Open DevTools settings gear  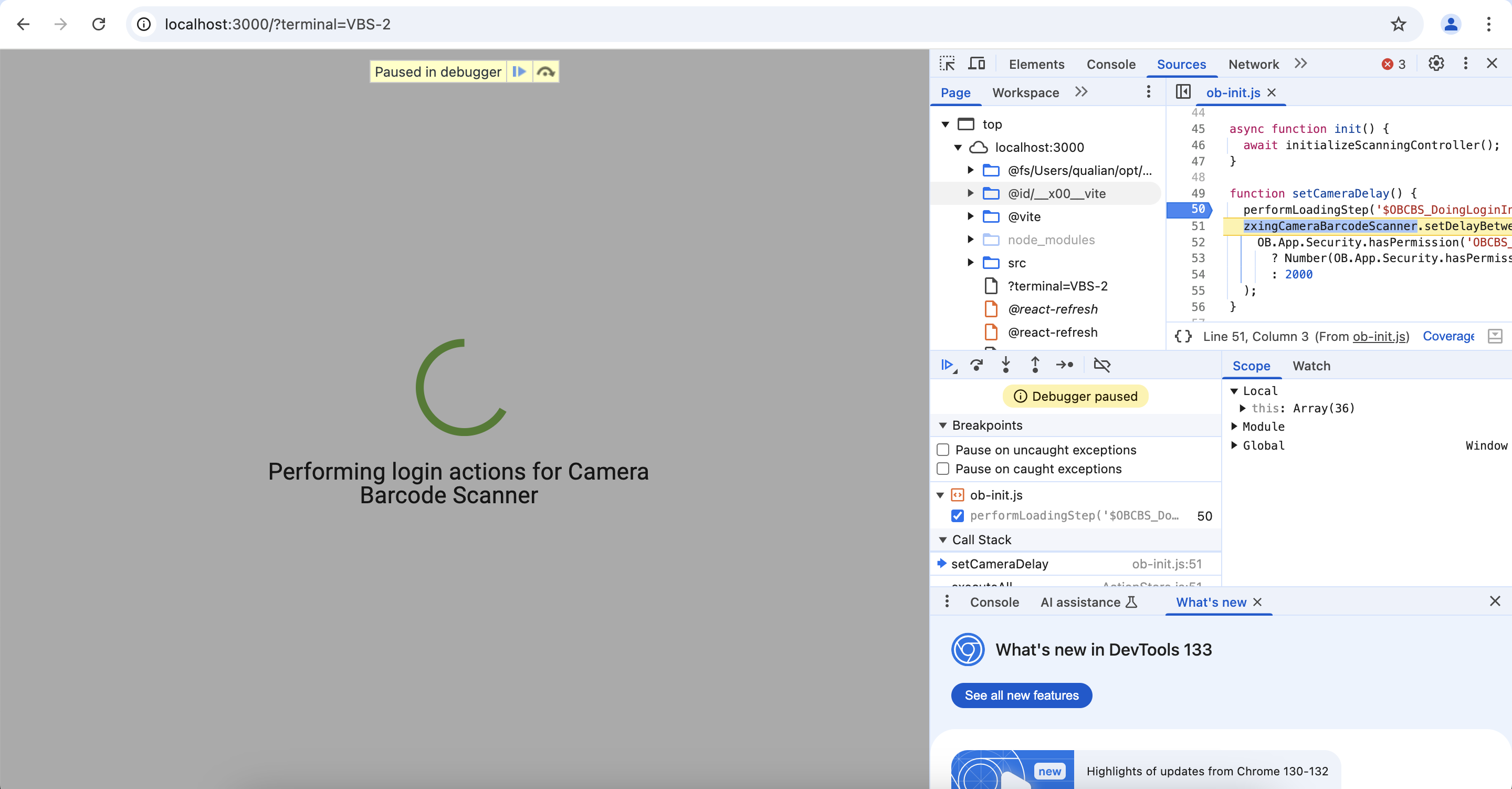pos(1436,64)
